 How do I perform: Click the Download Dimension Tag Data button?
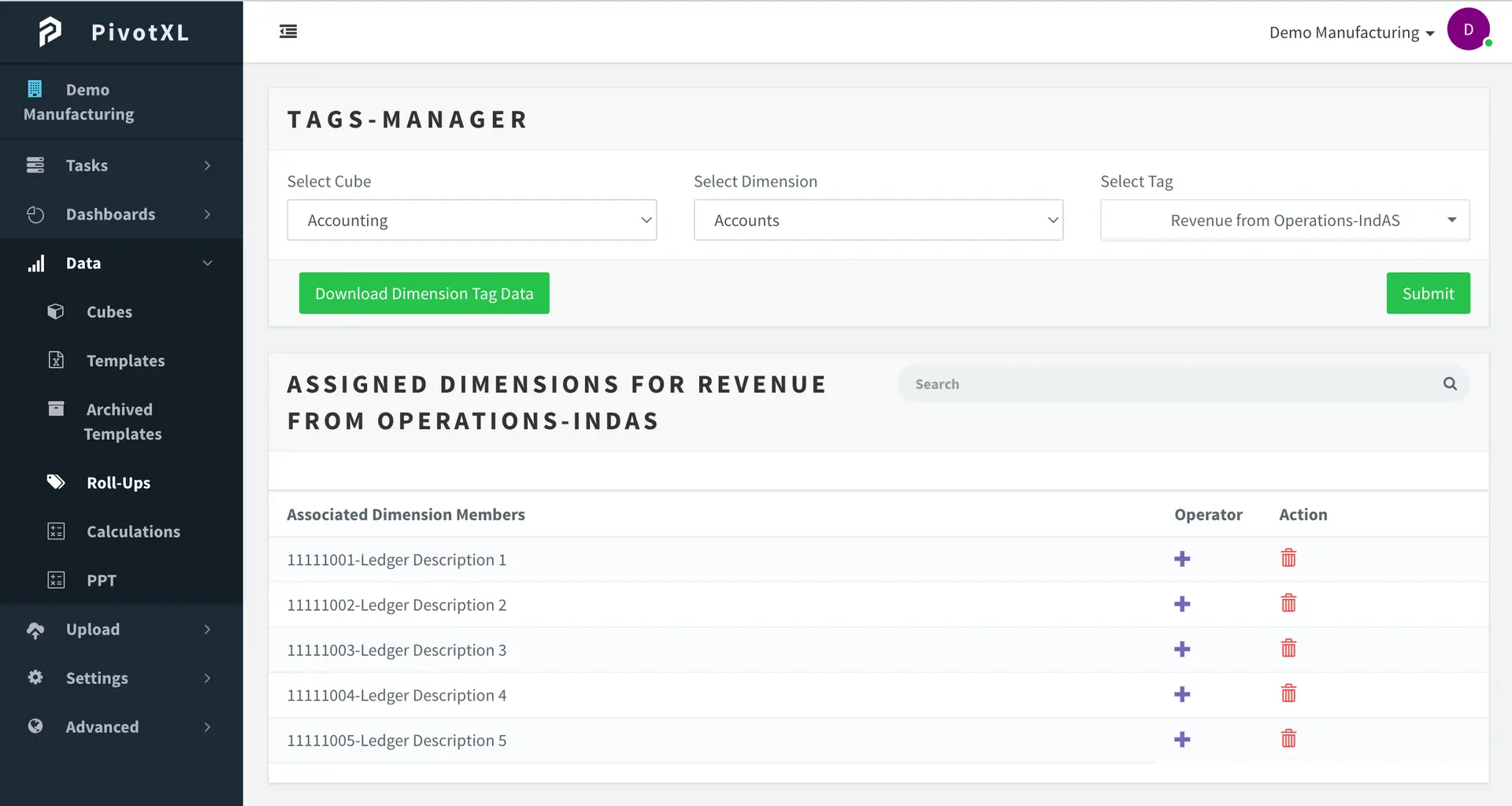tap(424, 293)
